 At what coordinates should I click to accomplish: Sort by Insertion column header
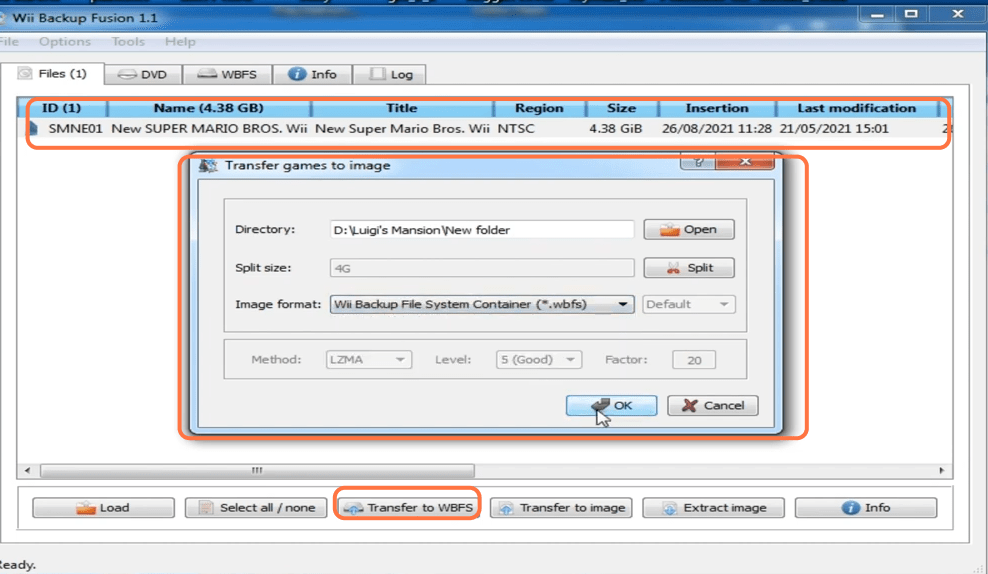click(717, 108)
